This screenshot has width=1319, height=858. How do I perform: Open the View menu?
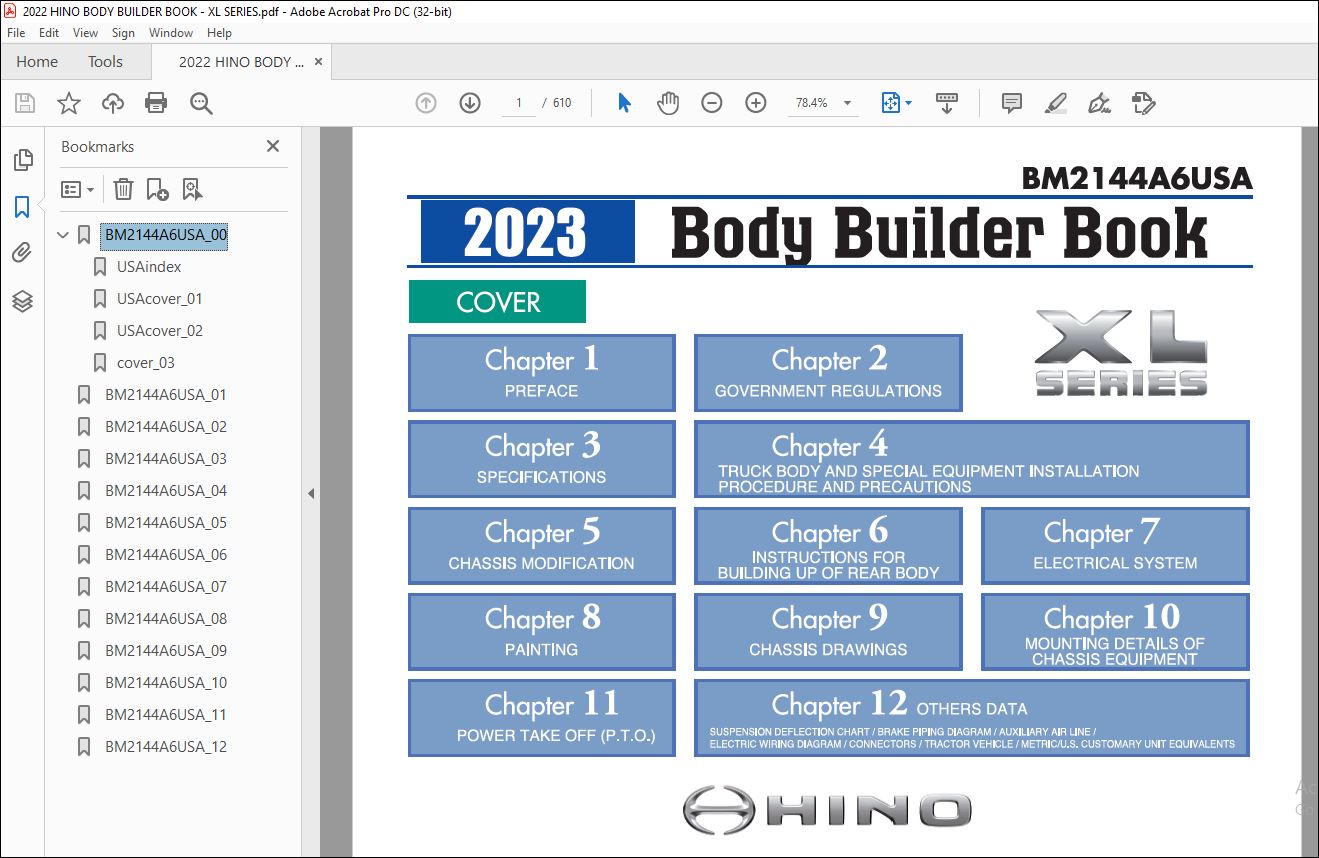85,33
